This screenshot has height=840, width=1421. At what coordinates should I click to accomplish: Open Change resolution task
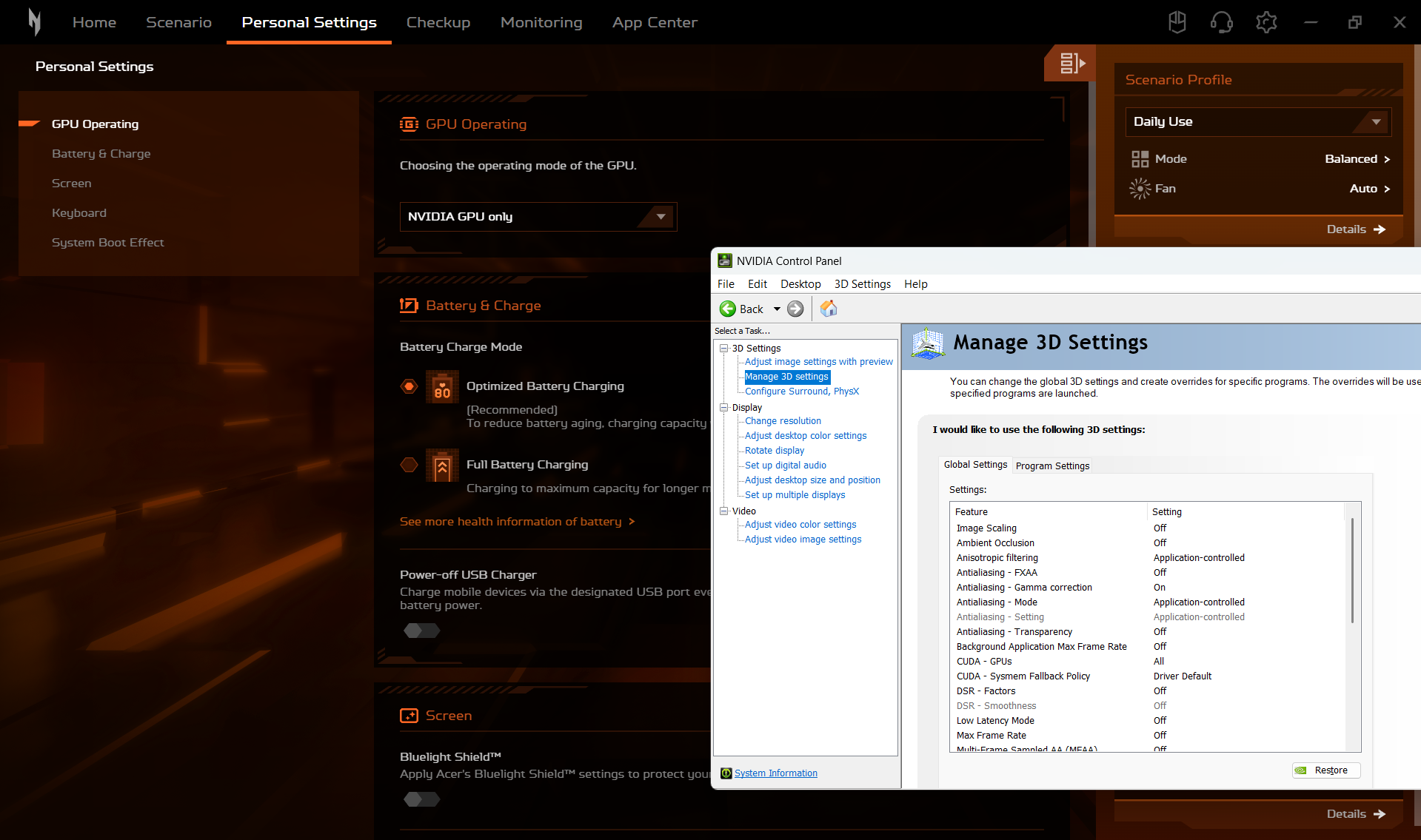(x=783, y=421)
